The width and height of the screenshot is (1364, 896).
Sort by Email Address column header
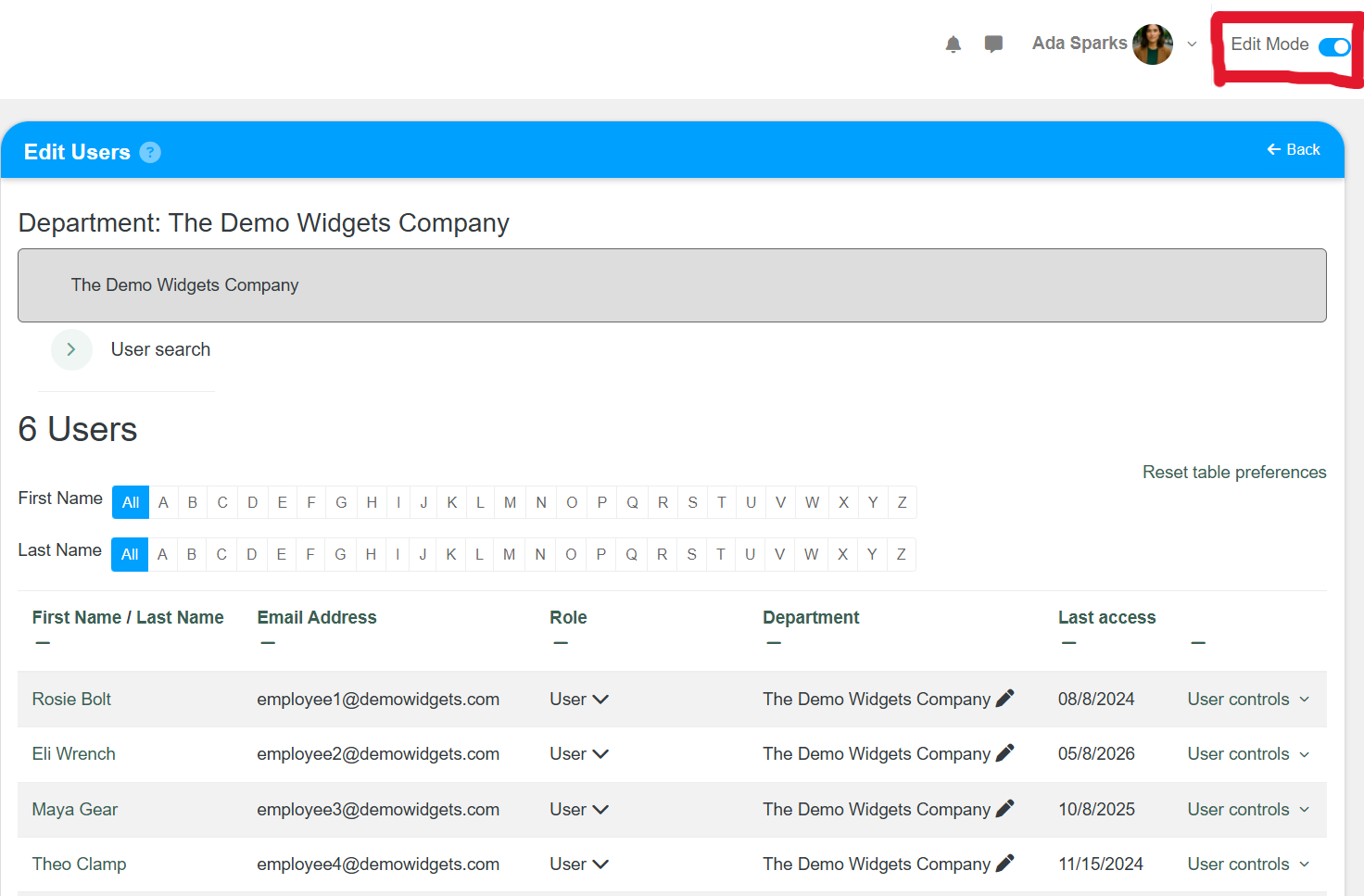point(317,617)
